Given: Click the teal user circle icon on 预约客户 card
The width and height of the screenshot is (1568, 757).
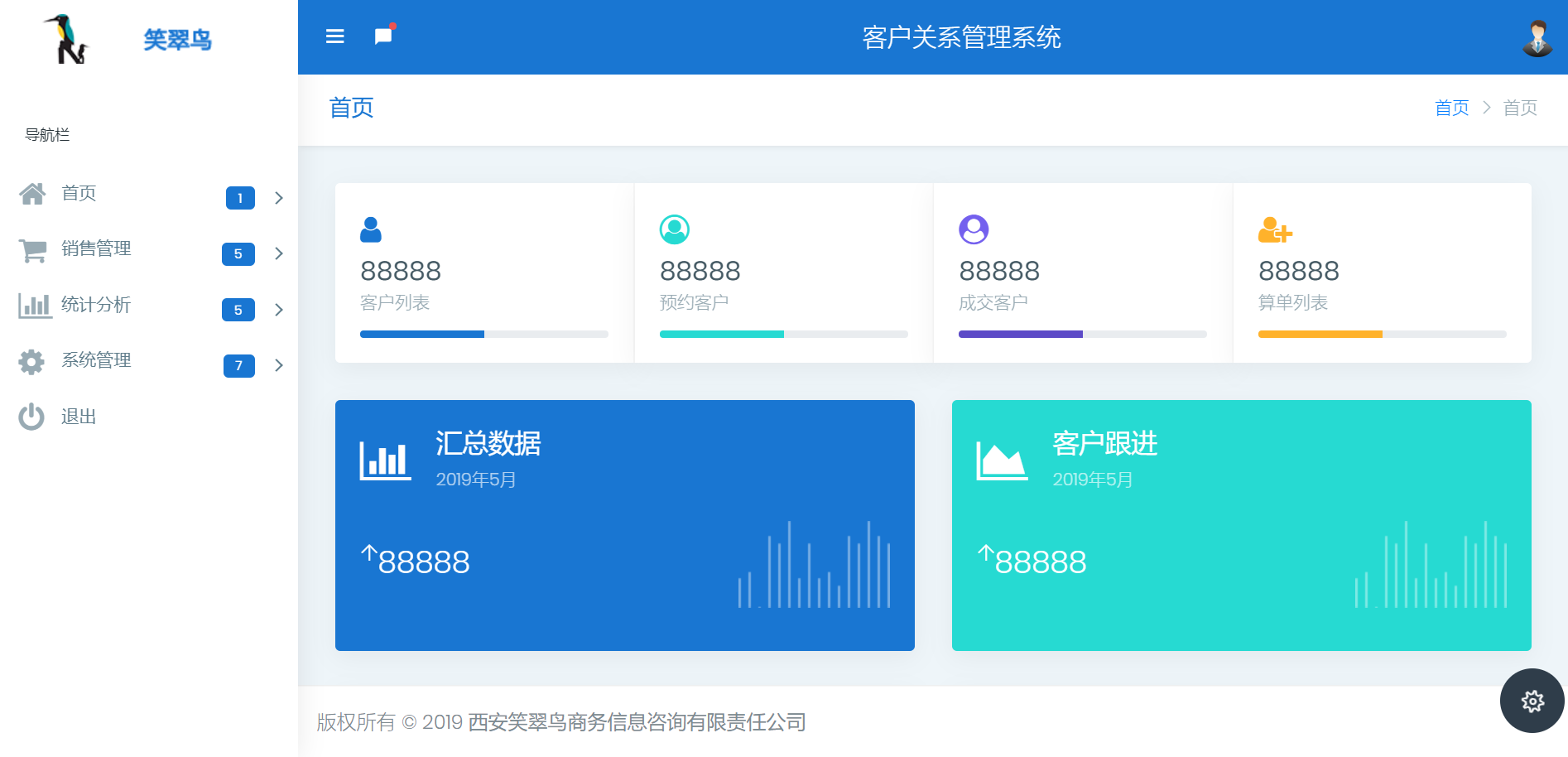Looking at the screenshot, I should pos(675,229).
